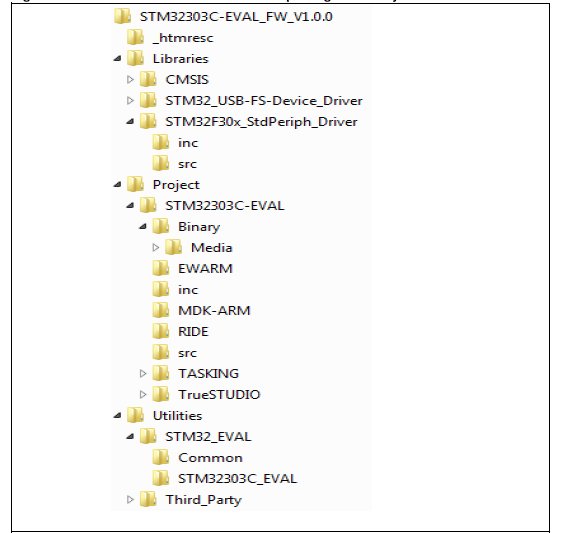Screen dimensions: 579x533
Task: Click the inc folder icon under StdPeriph_Driver
Action: [x=161, y=142]
